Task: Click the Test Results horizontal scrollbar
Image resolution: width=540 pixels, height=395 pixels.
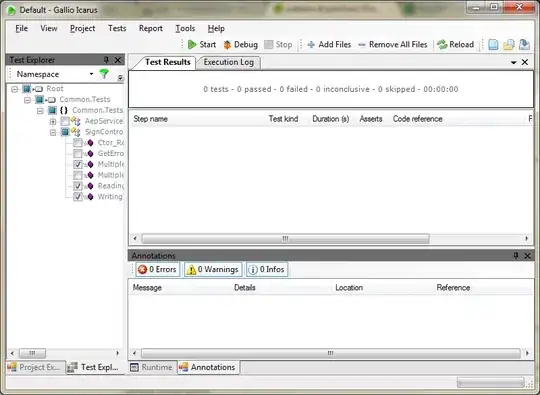Action: (330, 238)
